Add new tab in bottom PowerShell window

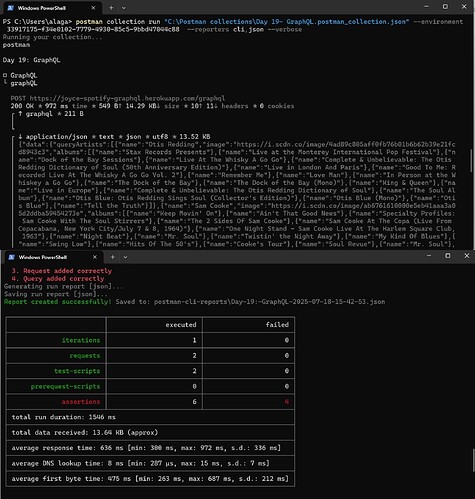point(113,257)
